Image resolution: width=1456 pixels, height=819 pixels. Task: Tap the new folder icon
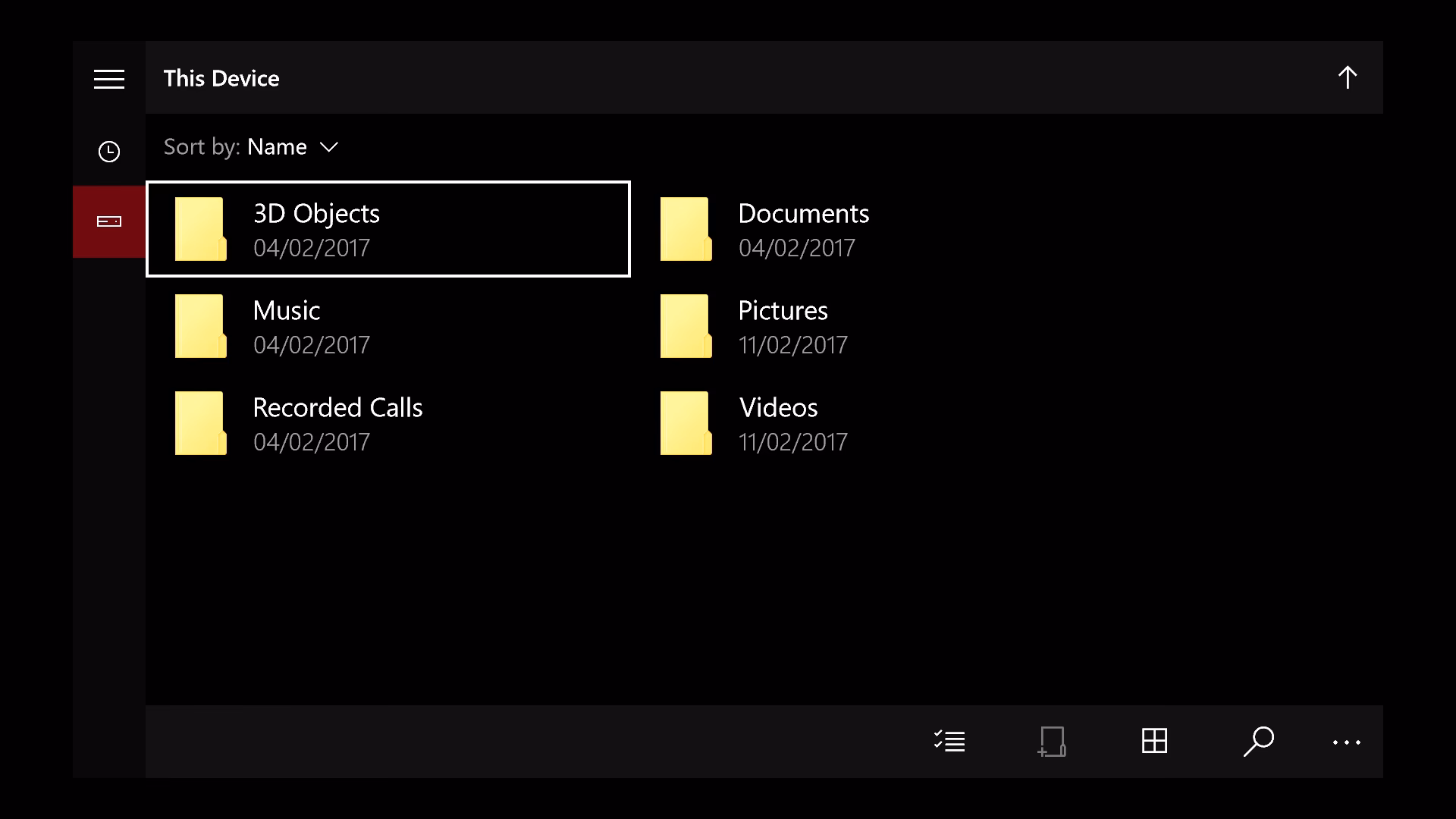coord(1053,742)
